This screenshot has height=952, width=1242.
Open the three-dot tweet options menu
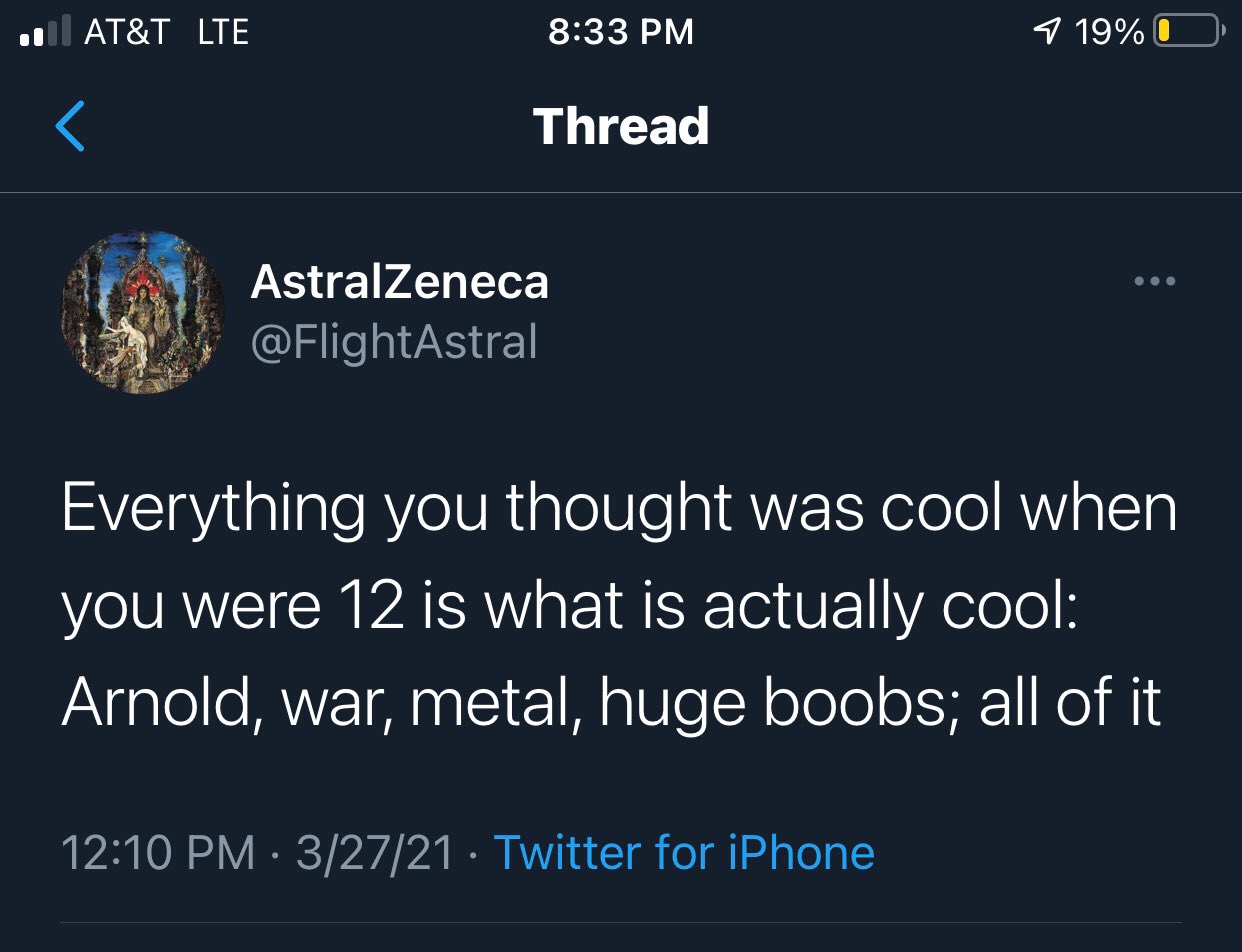(1155, 282)
